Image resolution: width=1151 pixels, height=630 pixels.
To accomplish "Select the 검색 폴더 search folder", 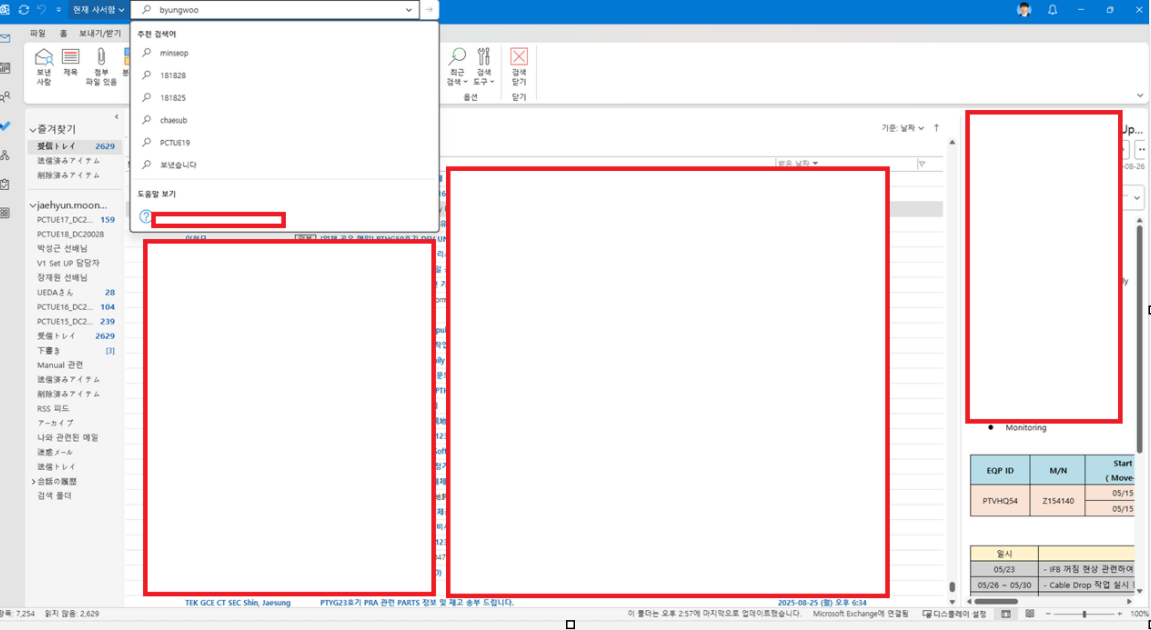I will [x=73, y=496].
